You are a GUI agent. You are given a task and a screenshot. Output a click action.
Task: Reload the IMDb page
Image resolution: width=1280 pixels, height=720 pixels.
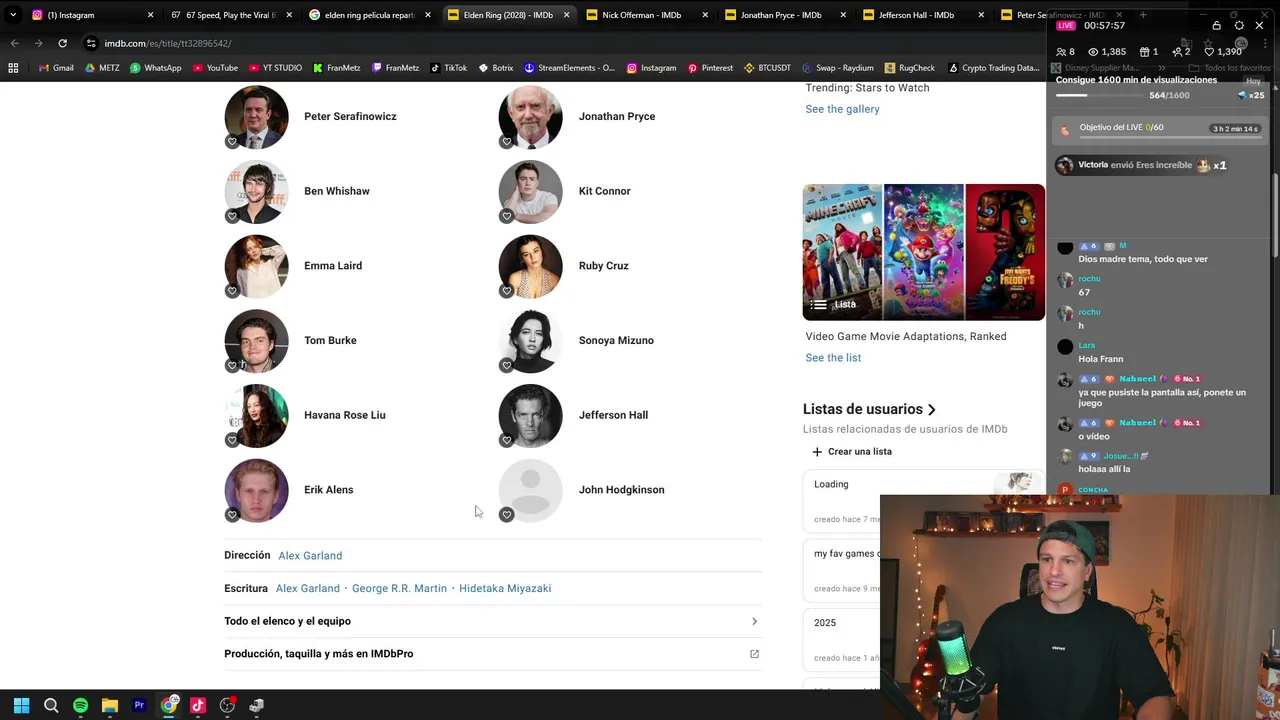pyautogui.click(x=62, y=43)
